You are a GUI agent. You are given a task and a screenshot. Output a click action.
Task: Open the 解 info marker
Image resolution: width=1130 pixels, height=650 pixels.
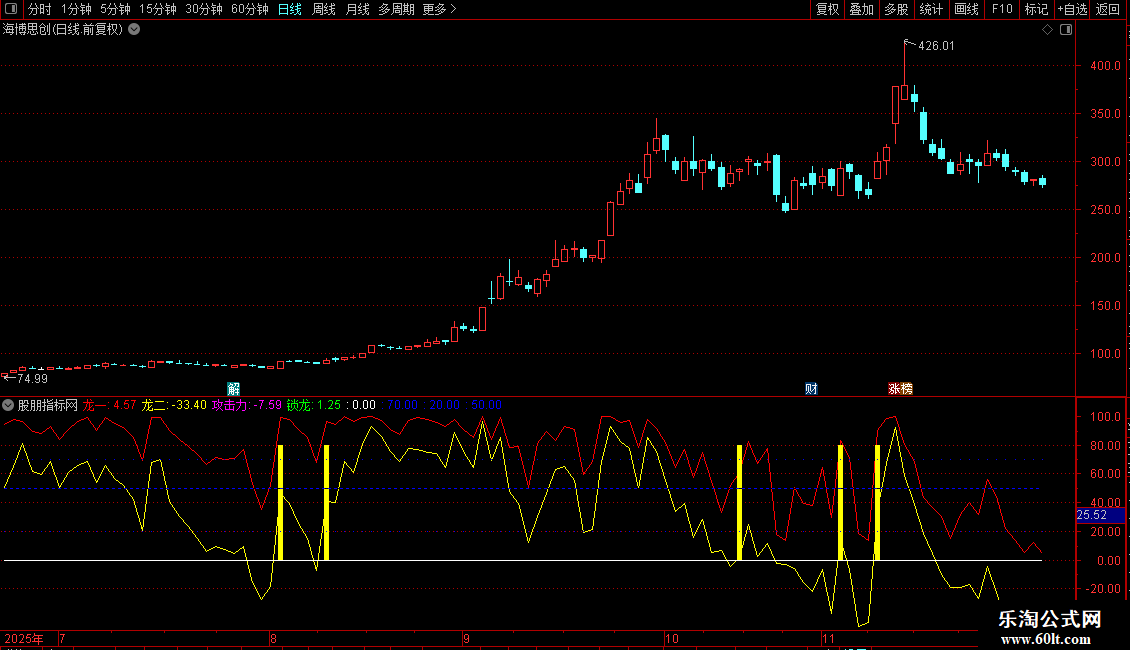[x=233, y=389]
